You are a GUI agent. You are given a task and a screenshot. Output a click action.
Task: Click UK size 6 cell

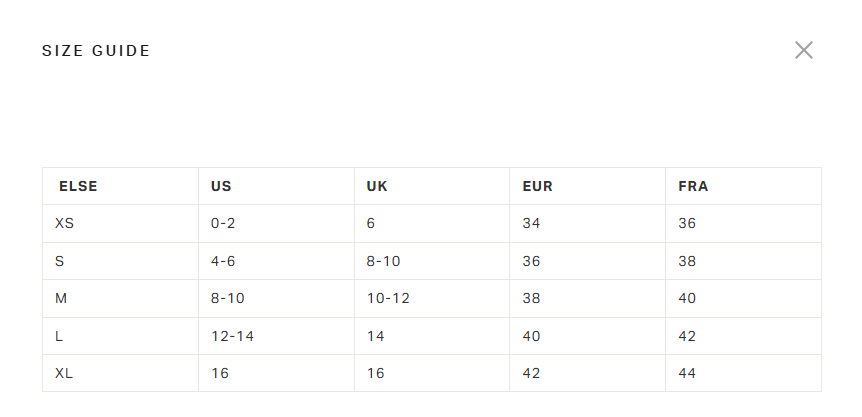[371, 223]
